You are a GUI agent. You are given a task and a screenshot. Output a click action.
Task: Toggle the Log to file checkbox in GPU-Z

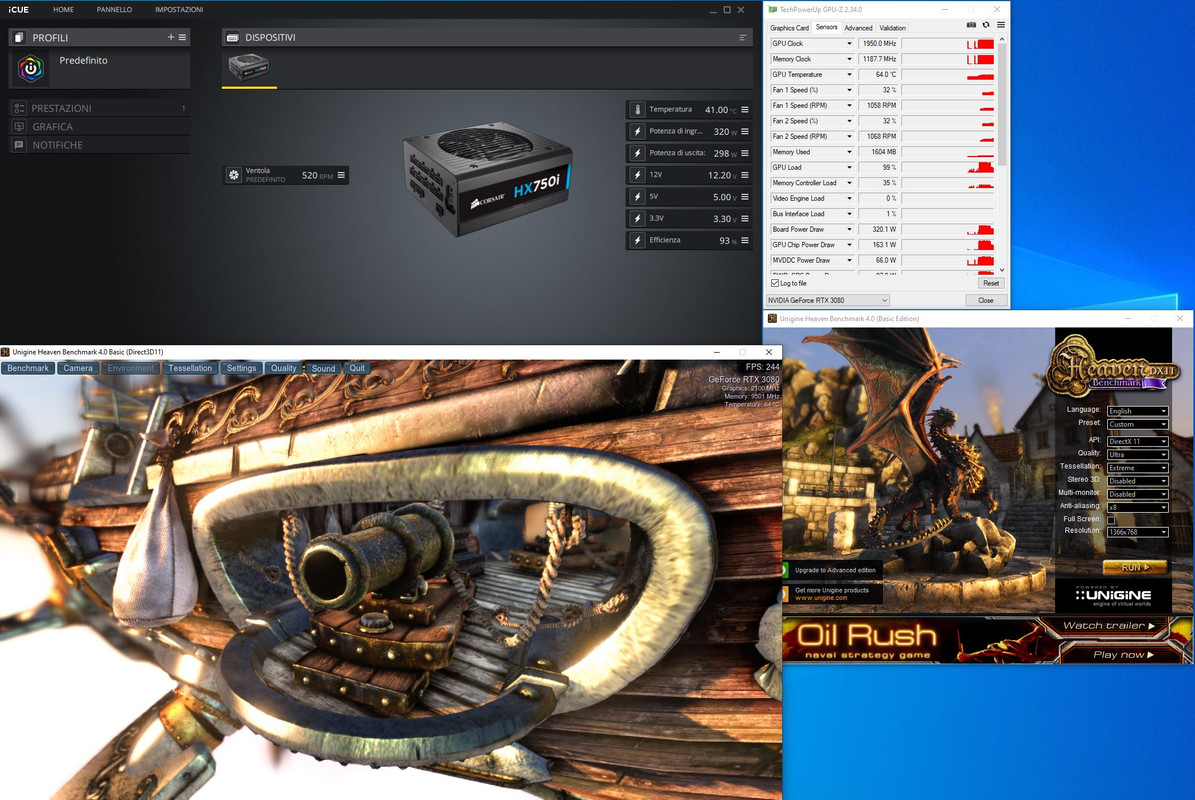point(775,283)
